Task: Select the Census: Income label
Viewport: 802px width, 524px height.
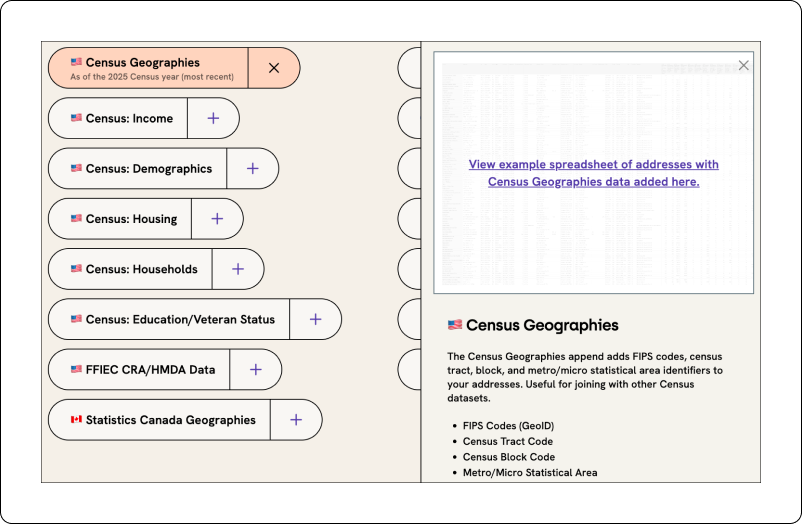Action: [x=129, y=118]
